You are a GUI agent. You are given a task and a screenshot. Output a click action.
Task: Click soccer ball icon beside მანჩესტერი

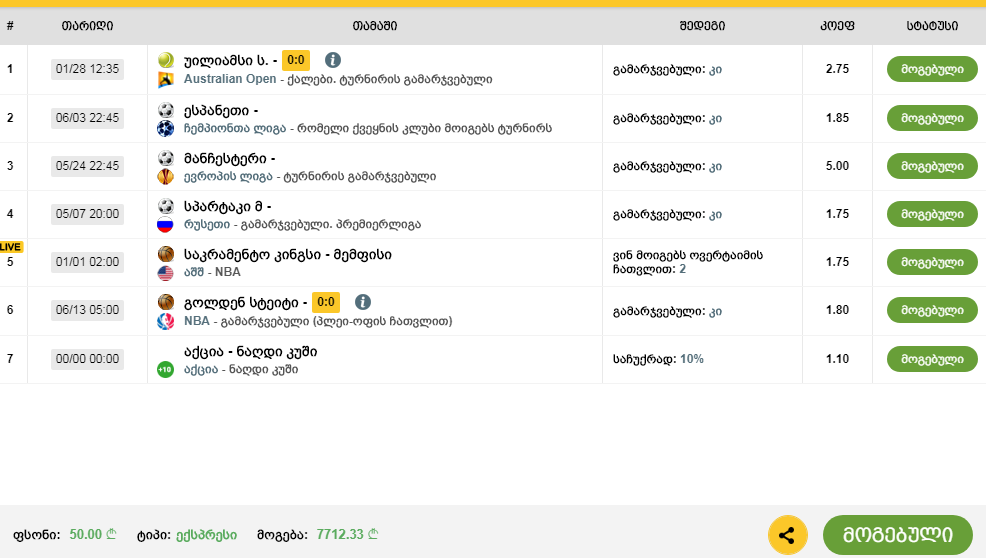click(x=165, y=158)
